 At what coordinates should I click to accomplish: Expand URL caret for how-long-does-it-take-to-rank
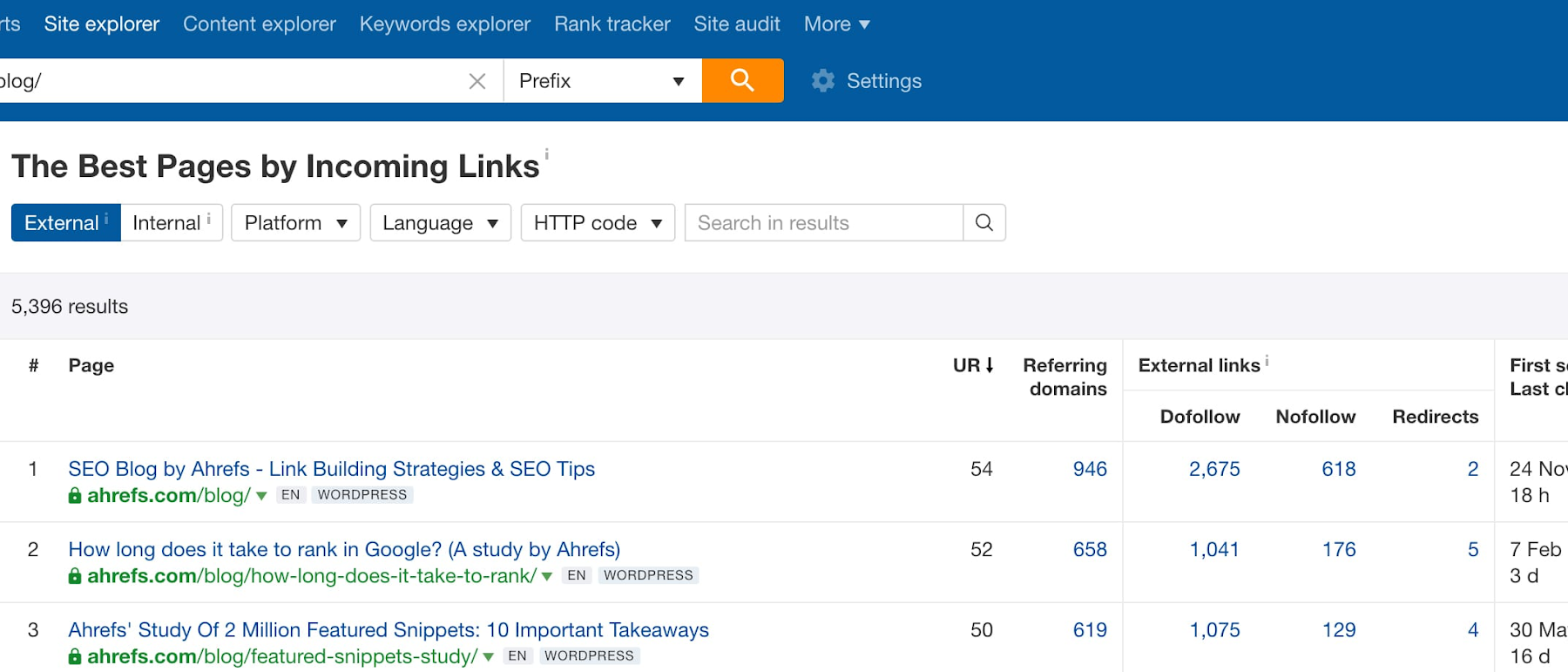tap(547, 576)
